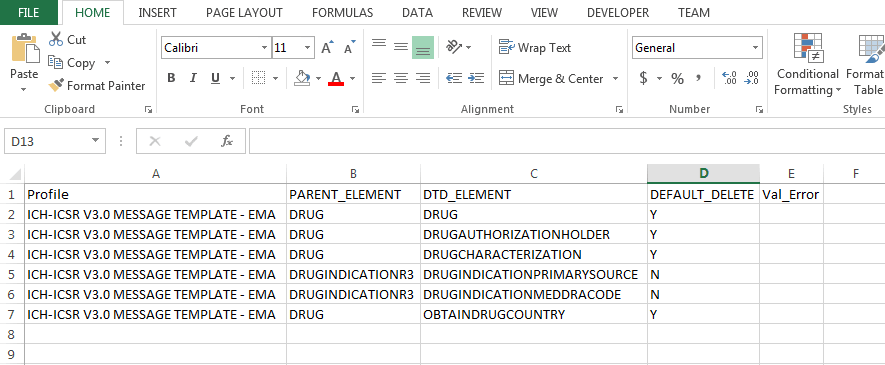The width and height of the screenshot is (885, 365).
Task: Select column D header
Action: 703,174
